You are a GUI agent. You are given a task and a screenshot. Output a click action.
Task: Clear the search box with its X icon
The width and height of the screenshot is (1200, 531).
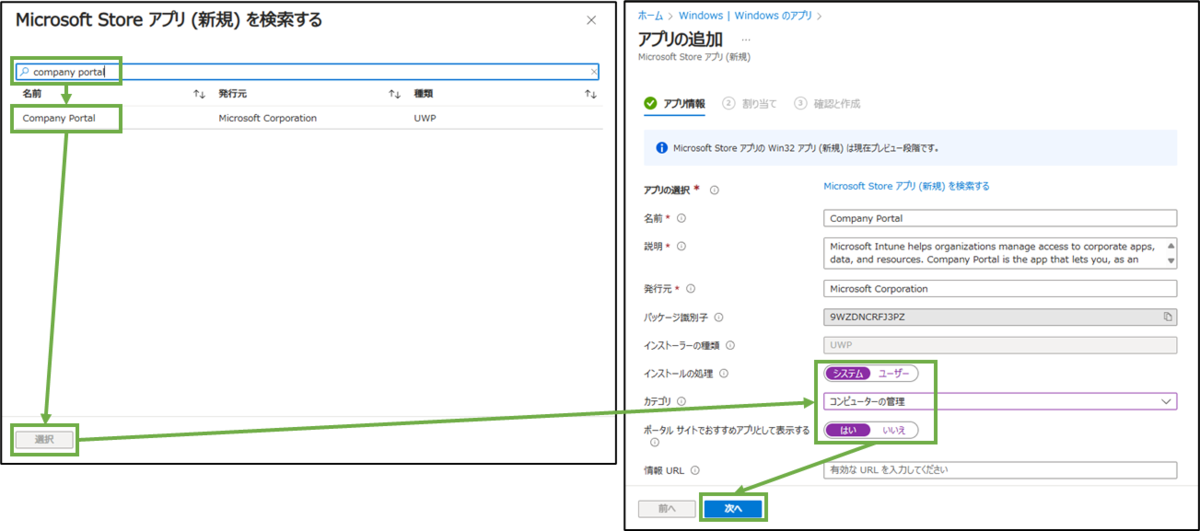594,72
